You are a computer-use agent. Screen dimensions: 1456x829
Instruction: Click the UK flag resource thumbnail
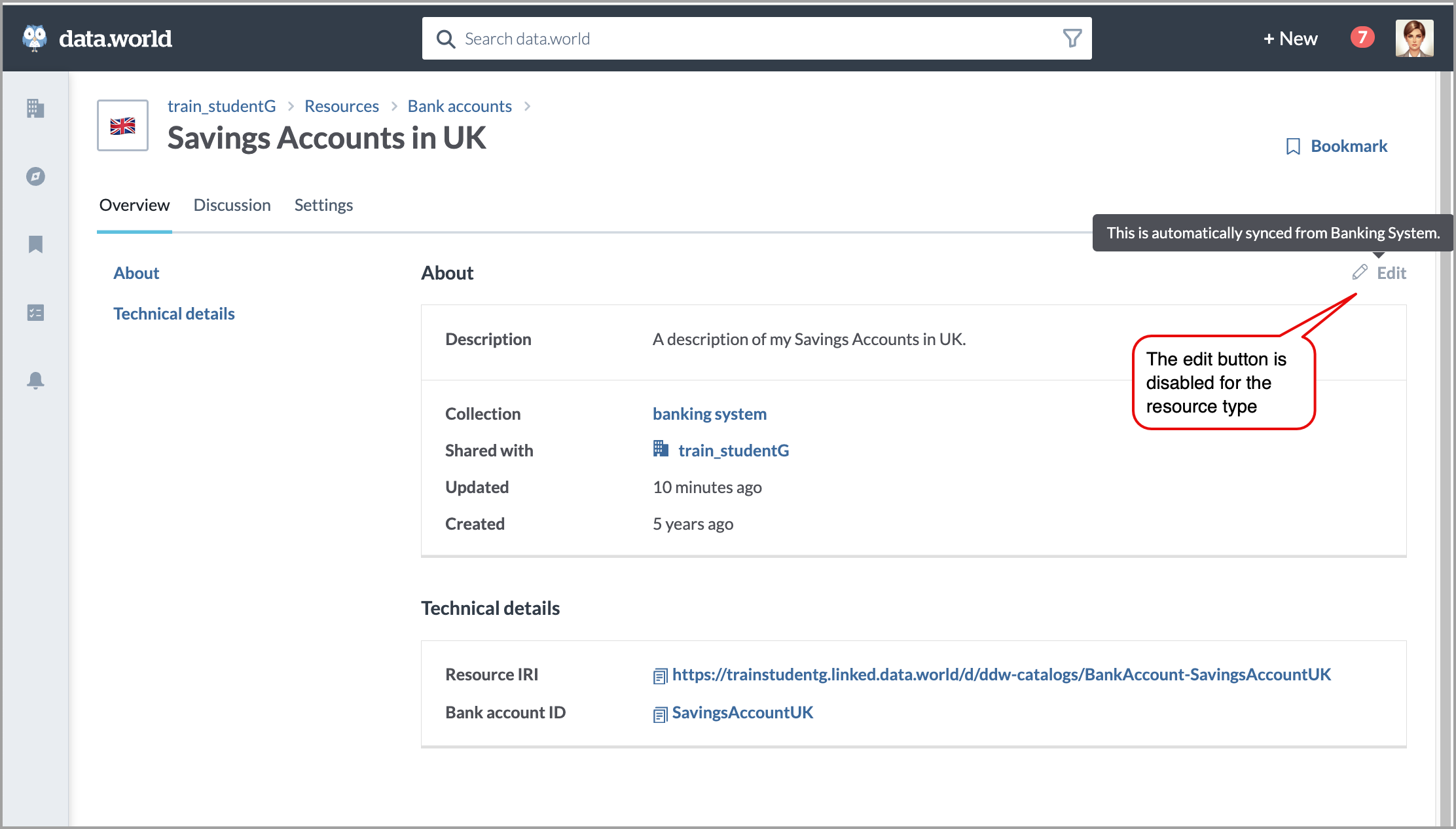point(122,125)
